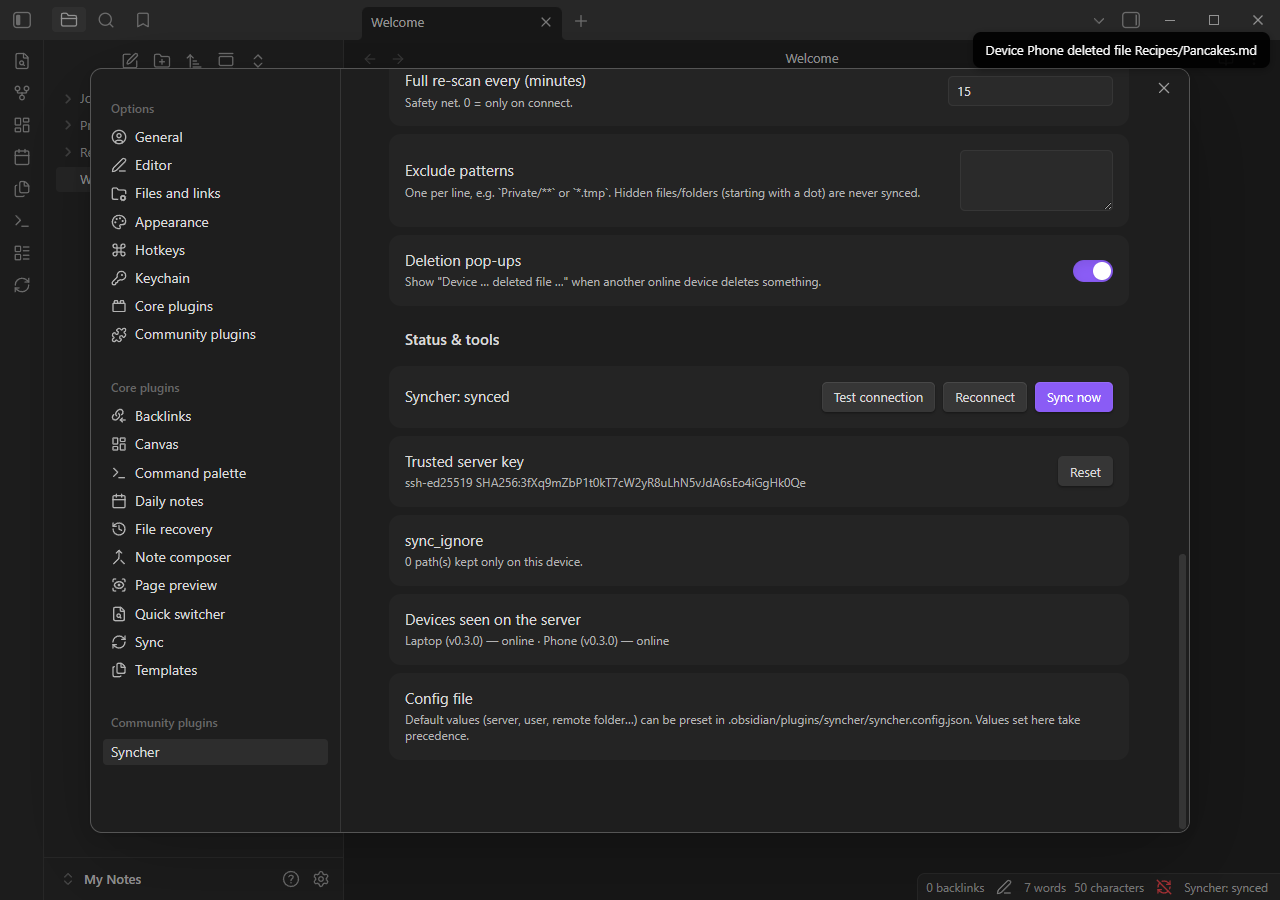Open the quick switcher ribbon icon
This screenshot has height=900, width=1280.
[22, 61]
